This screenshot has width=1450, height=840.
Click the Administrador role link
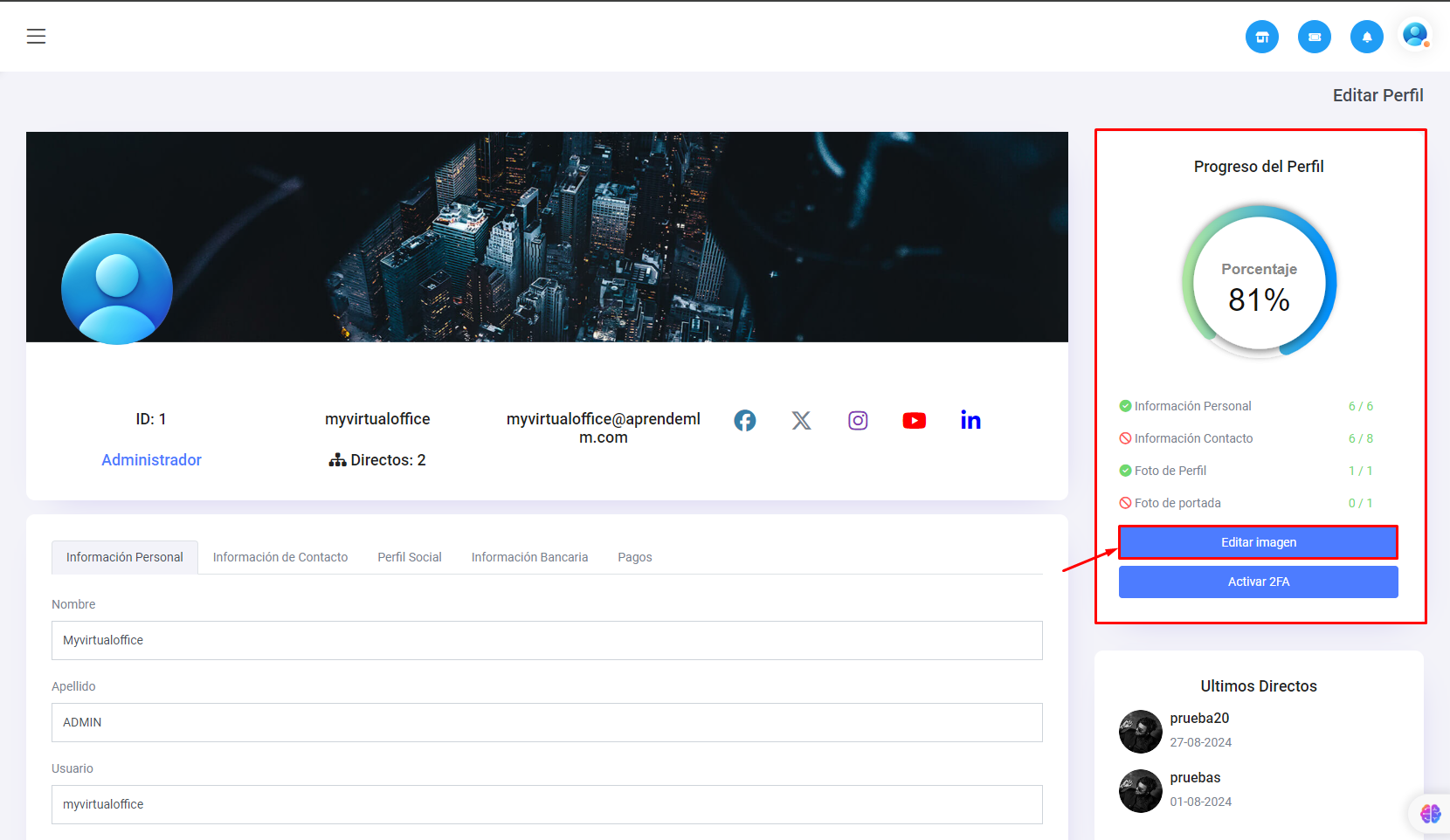[151, 460]
